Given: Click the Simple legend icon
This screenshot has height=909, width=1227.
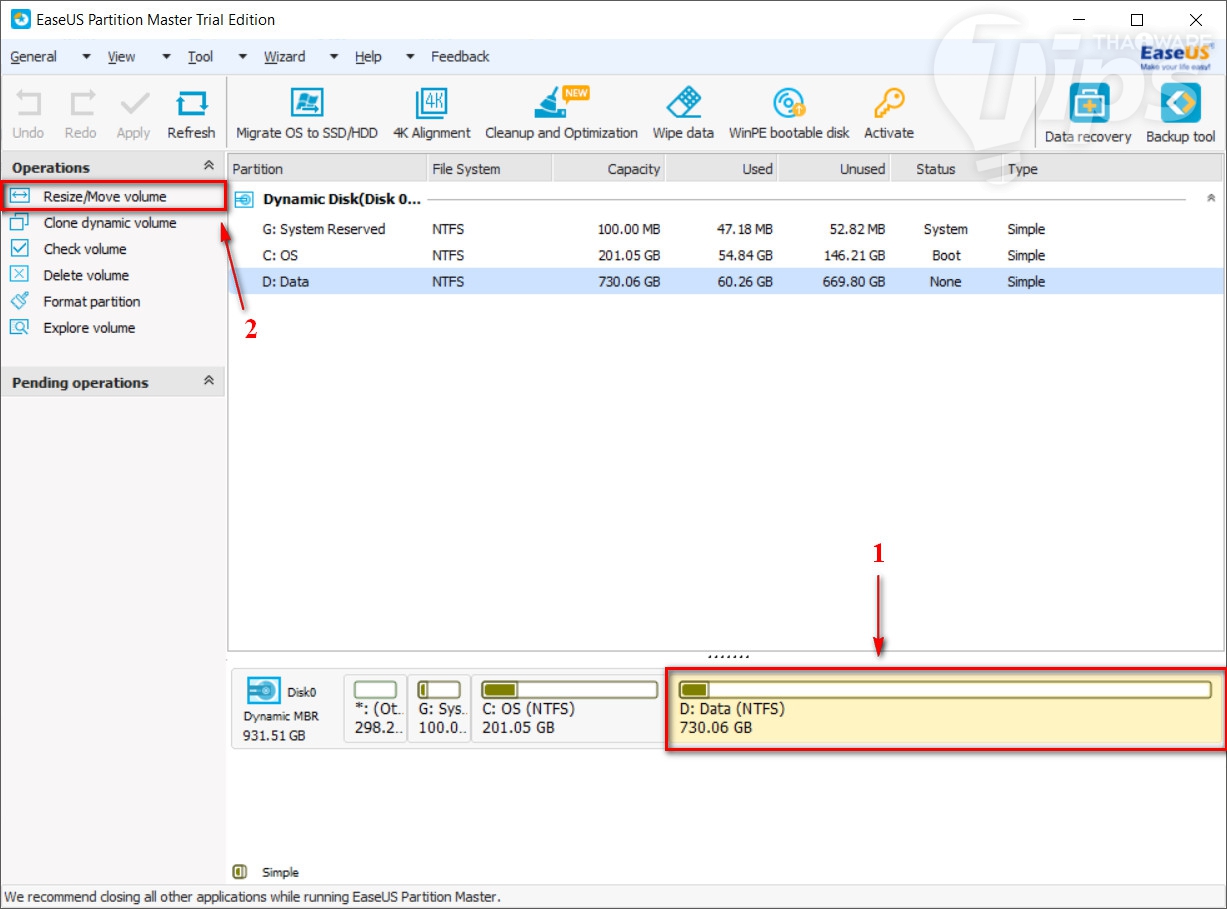Looking at the screenshot, I should coord(239,872).
